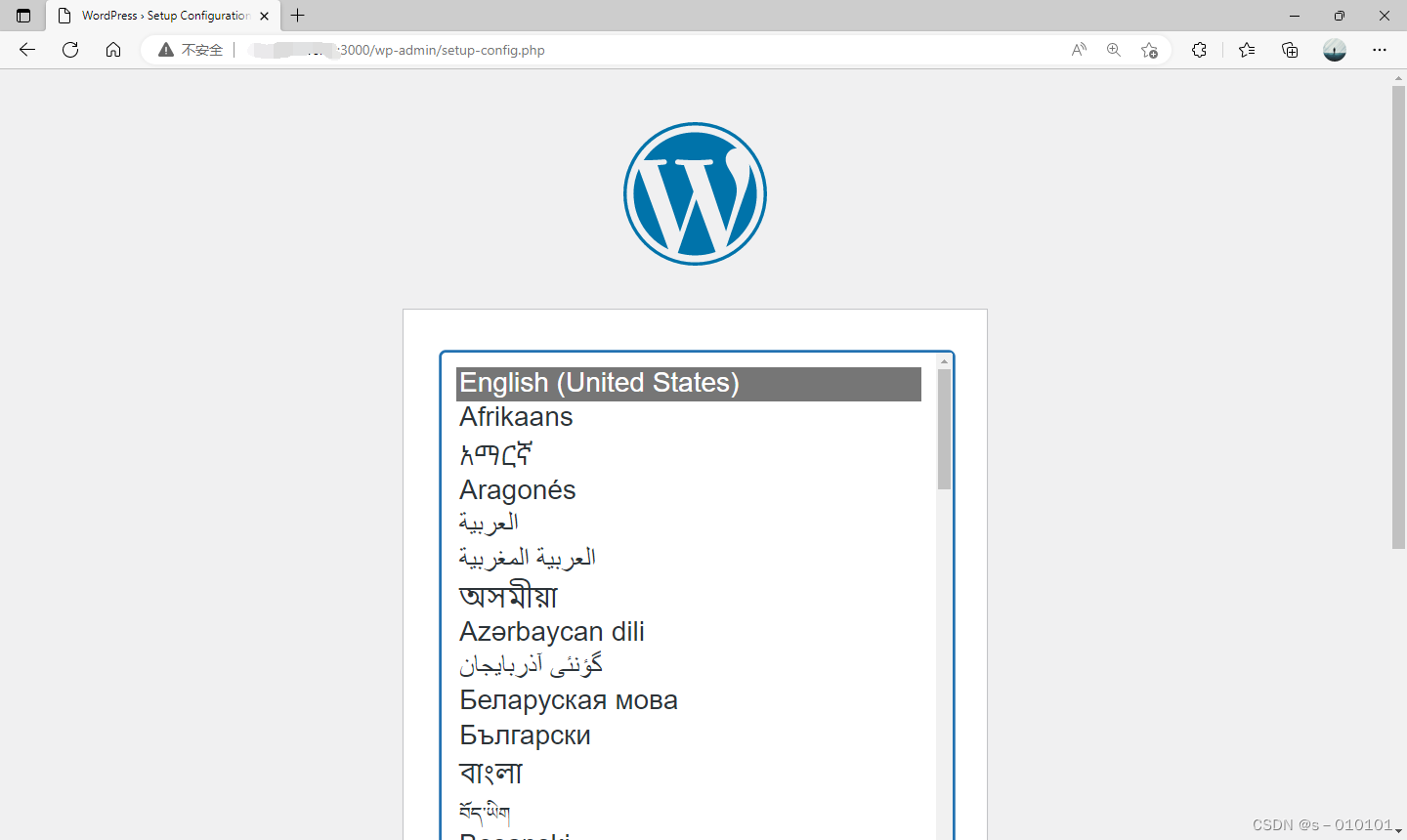
Task: Select English (United States) language
Action: (689, 383)
